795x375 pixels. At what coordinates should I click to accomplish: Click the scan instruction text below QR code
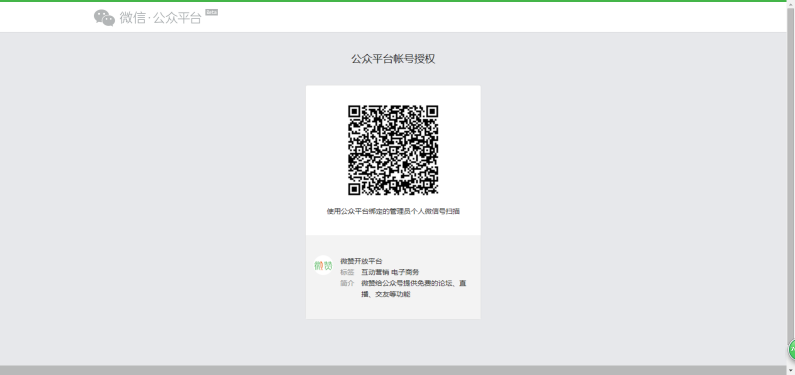coord(393,211)
